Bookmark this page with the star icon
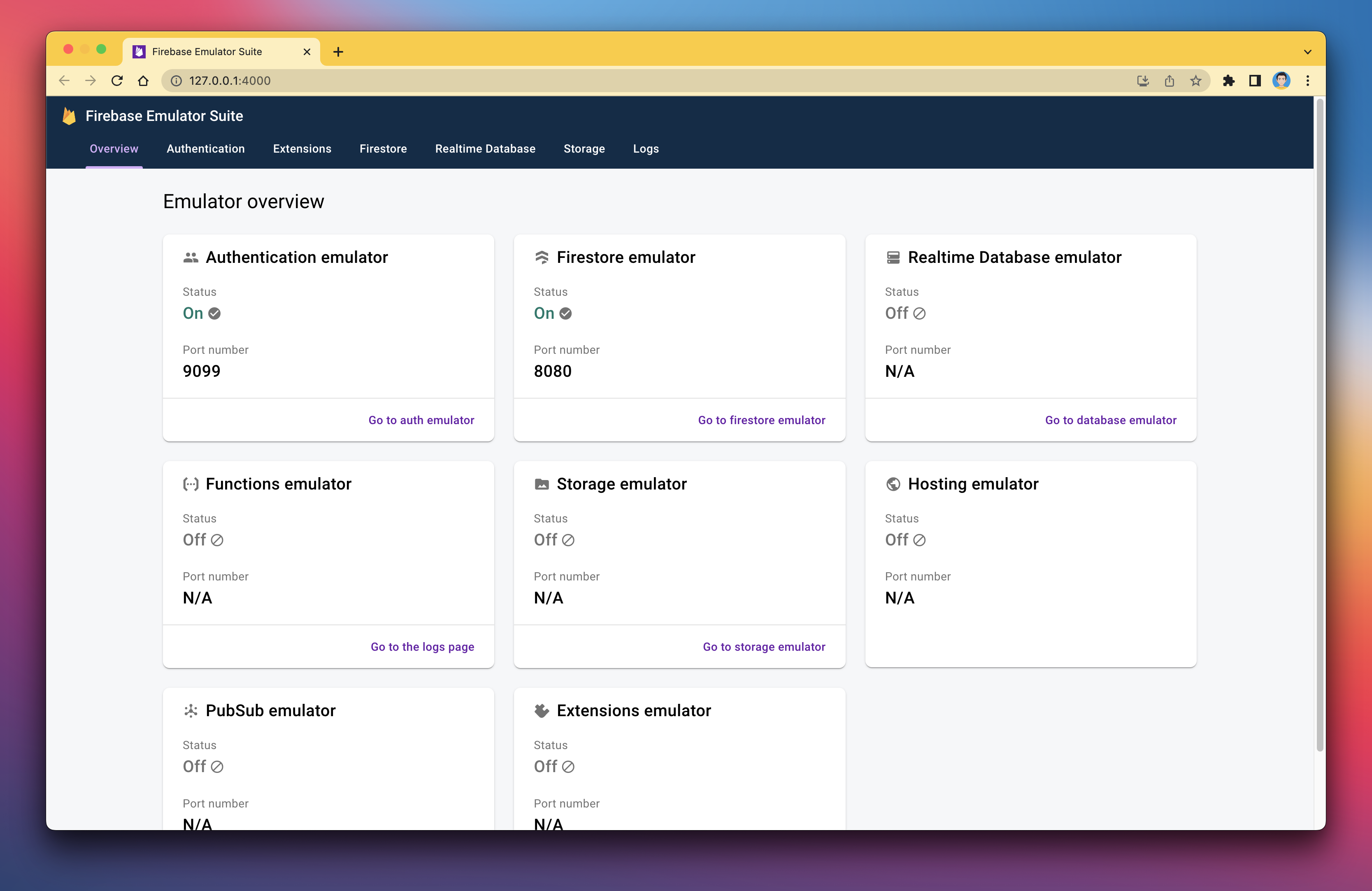 1195,81
